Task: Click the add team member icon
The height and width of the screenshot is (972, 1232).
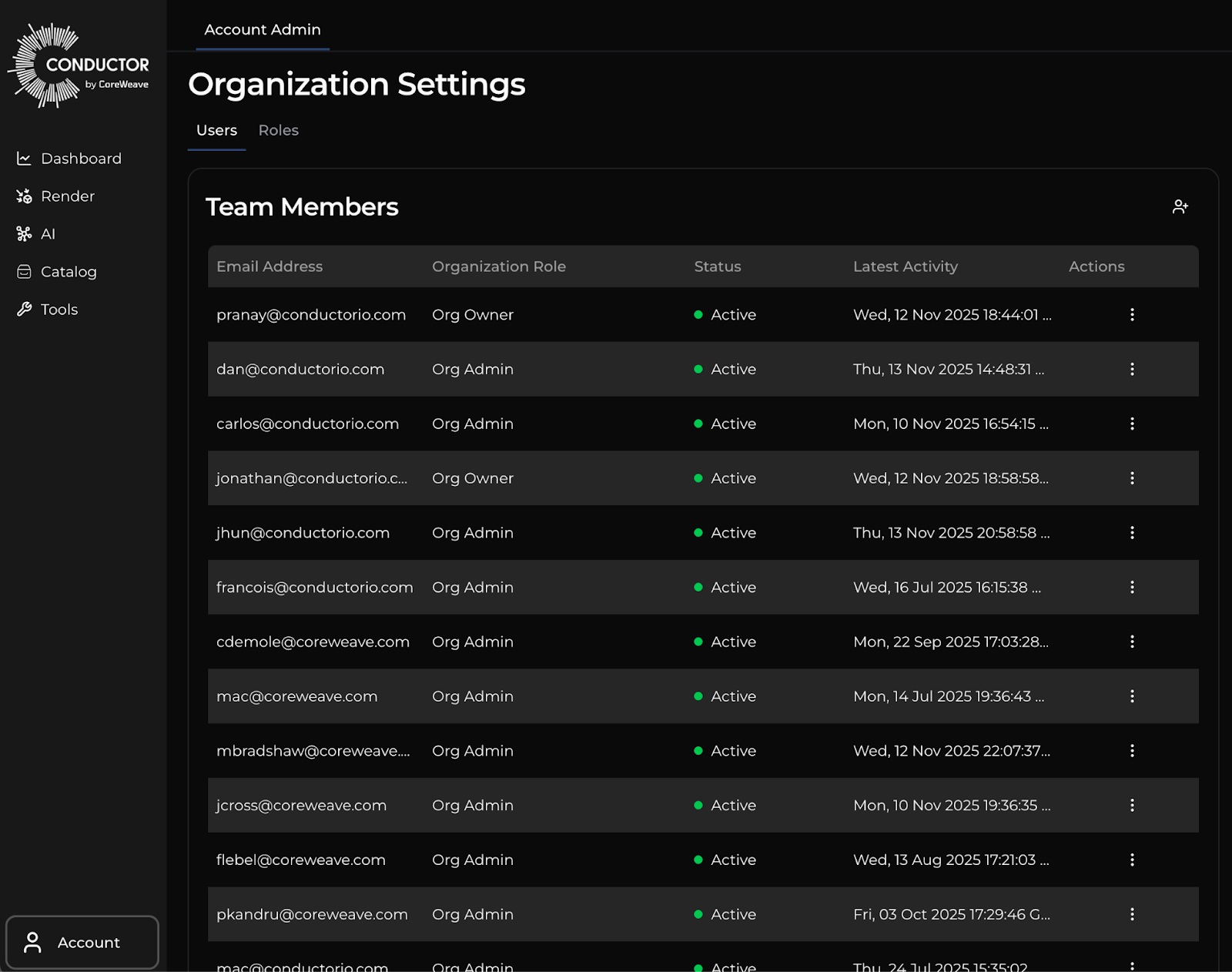Action: point(1180,206)
